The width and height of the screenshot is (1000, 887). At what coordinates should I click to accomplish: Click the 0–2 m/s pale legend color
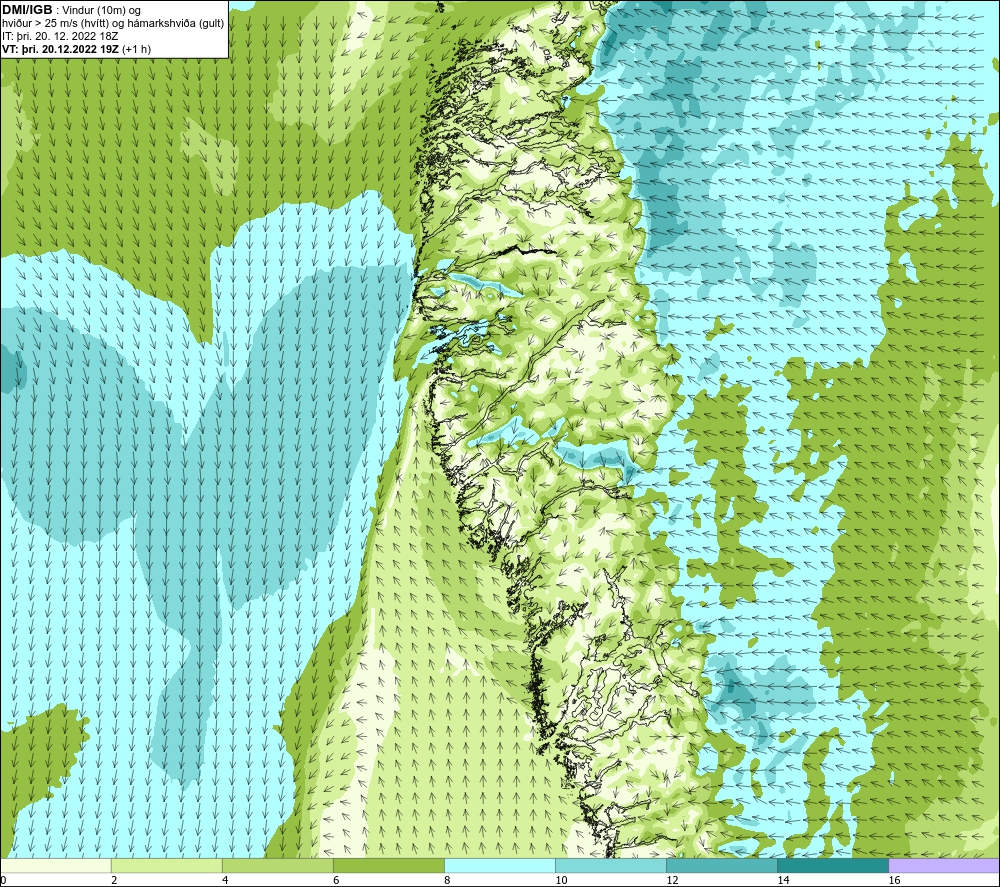click(56, 865)
